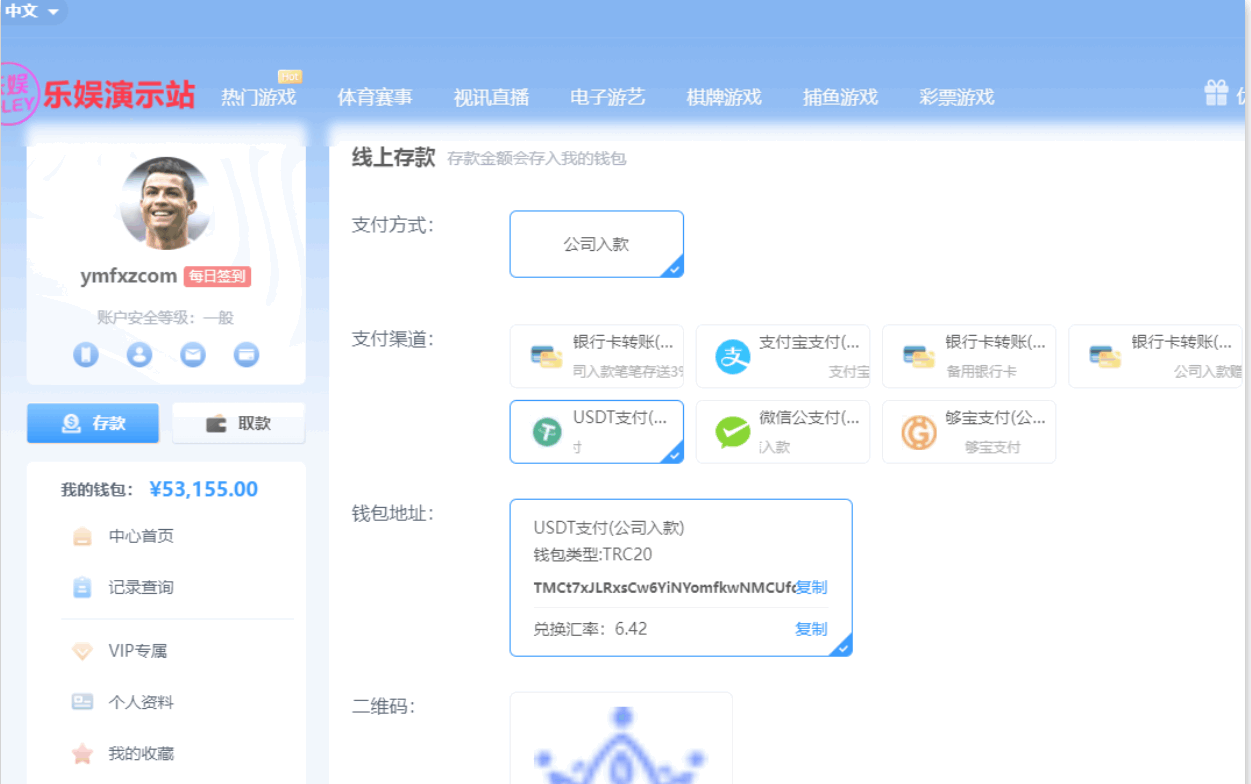Go to 体育赛事 navigation item

(x=375, y=98)
